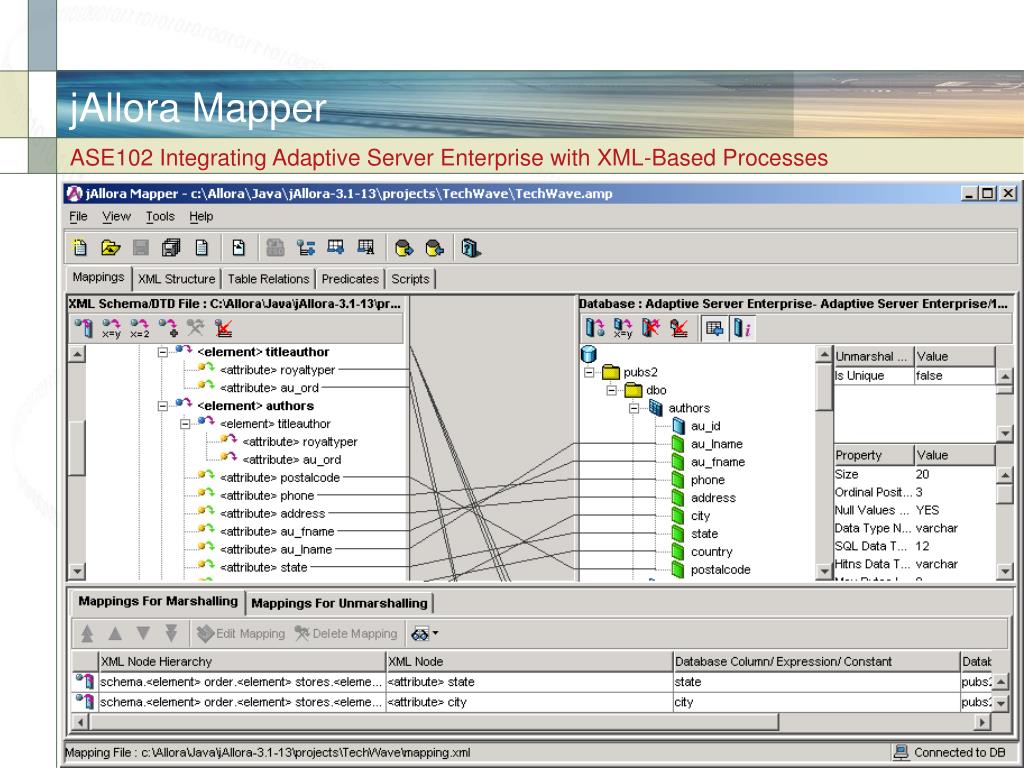Click the Open project folder icon
The height and width of the screenshot is (768, 1024).
coord(110,248)
